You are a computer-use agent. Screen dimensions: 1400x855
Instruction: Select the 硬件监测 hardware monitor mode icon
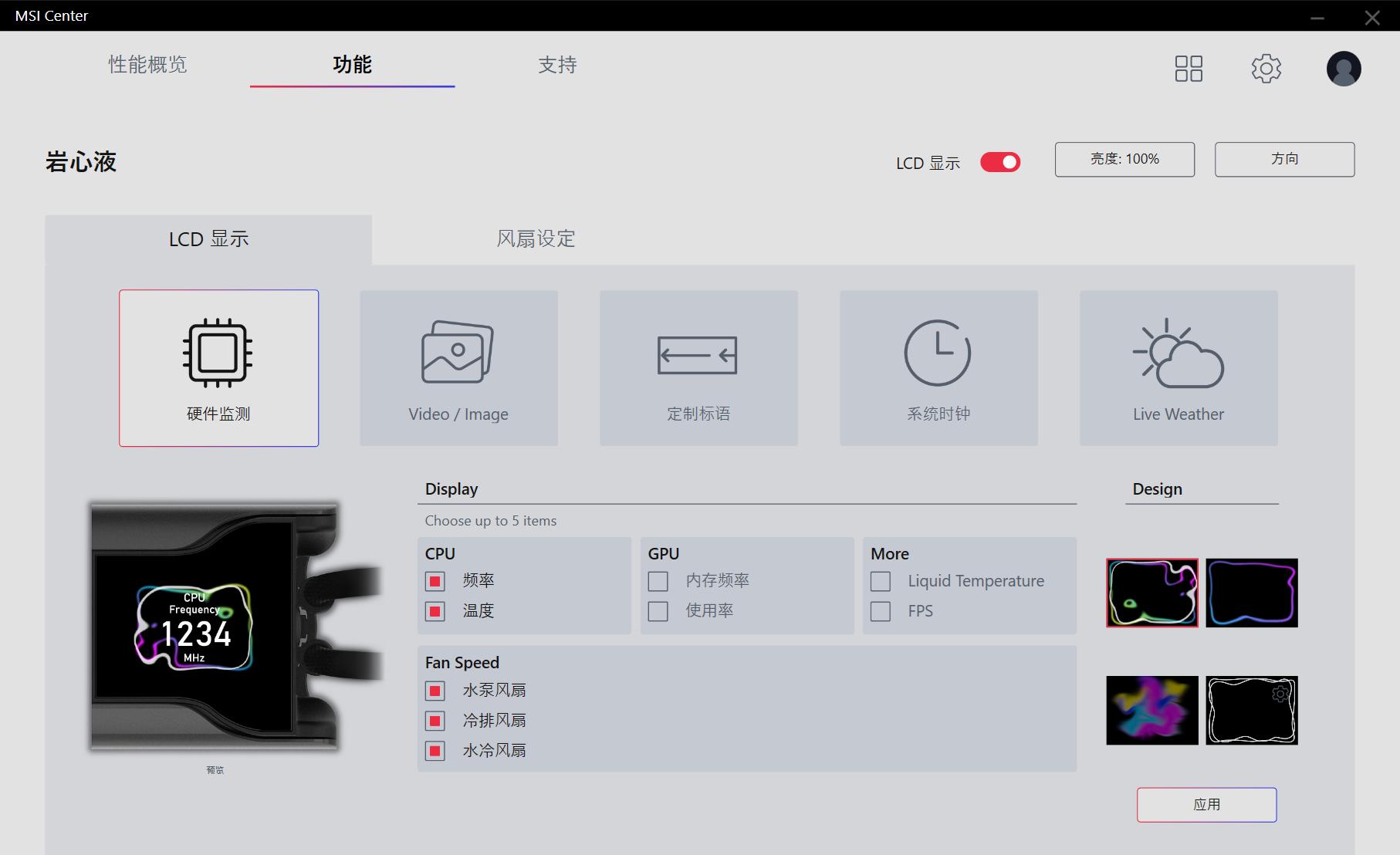pos(218,368)
